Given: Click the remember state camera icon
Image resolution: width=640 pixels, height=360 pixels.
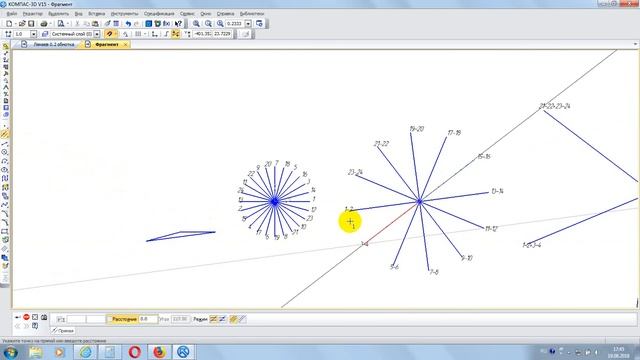Looking at the screenshot, I should [44, 317].
